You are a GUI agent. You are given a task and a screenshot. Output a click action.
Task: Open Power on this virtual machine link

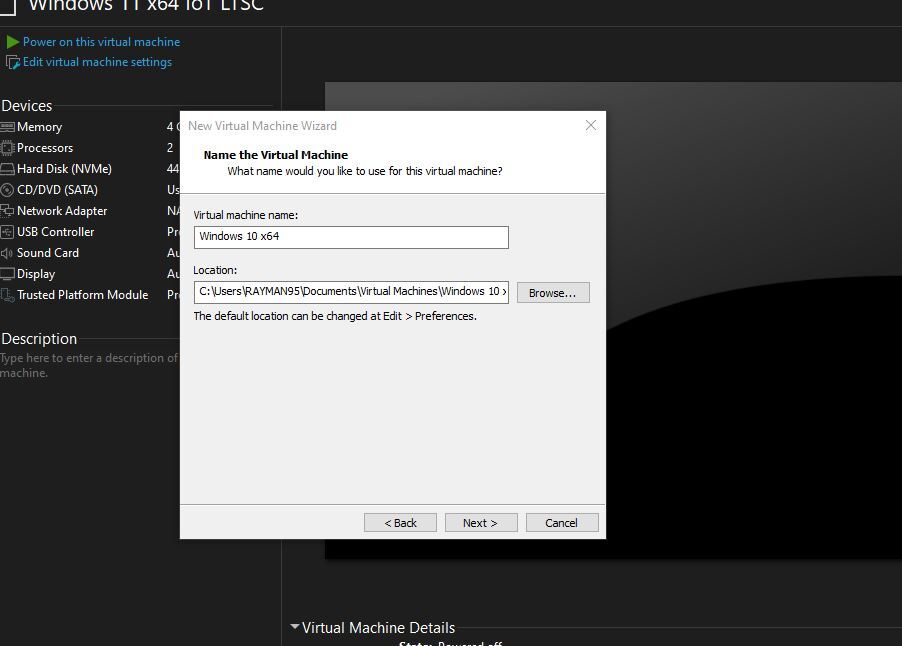tap(101, 42)
